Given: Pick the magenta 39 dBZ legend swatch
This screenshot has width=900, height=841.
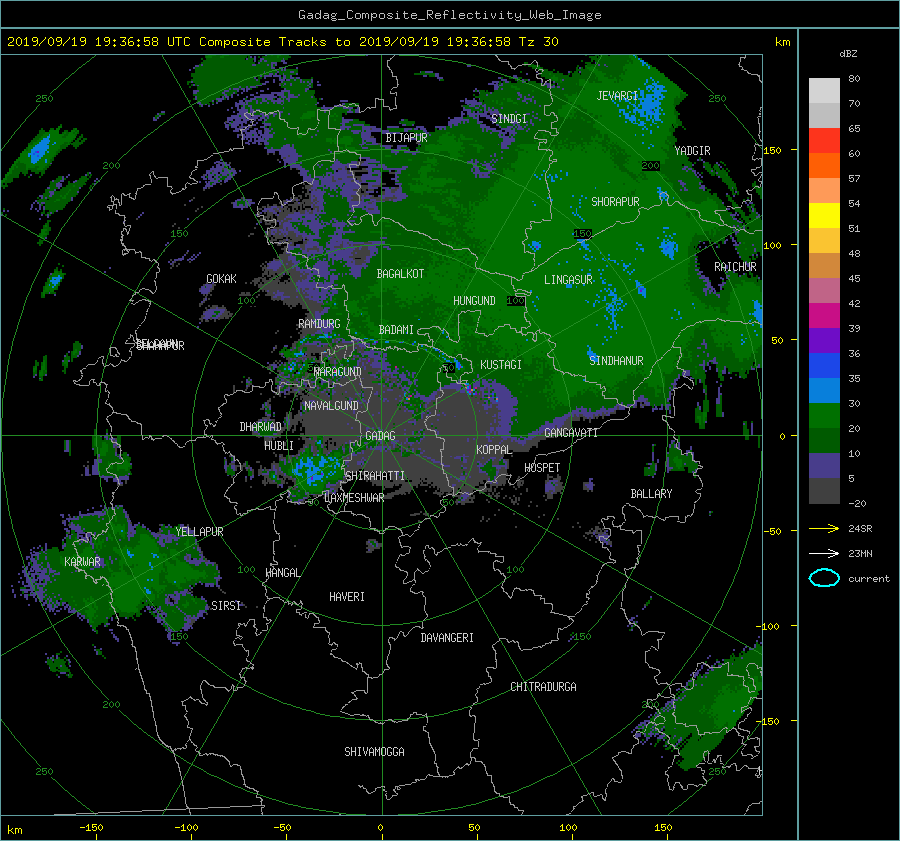Looking at the screenshot, I should [824, 316].
